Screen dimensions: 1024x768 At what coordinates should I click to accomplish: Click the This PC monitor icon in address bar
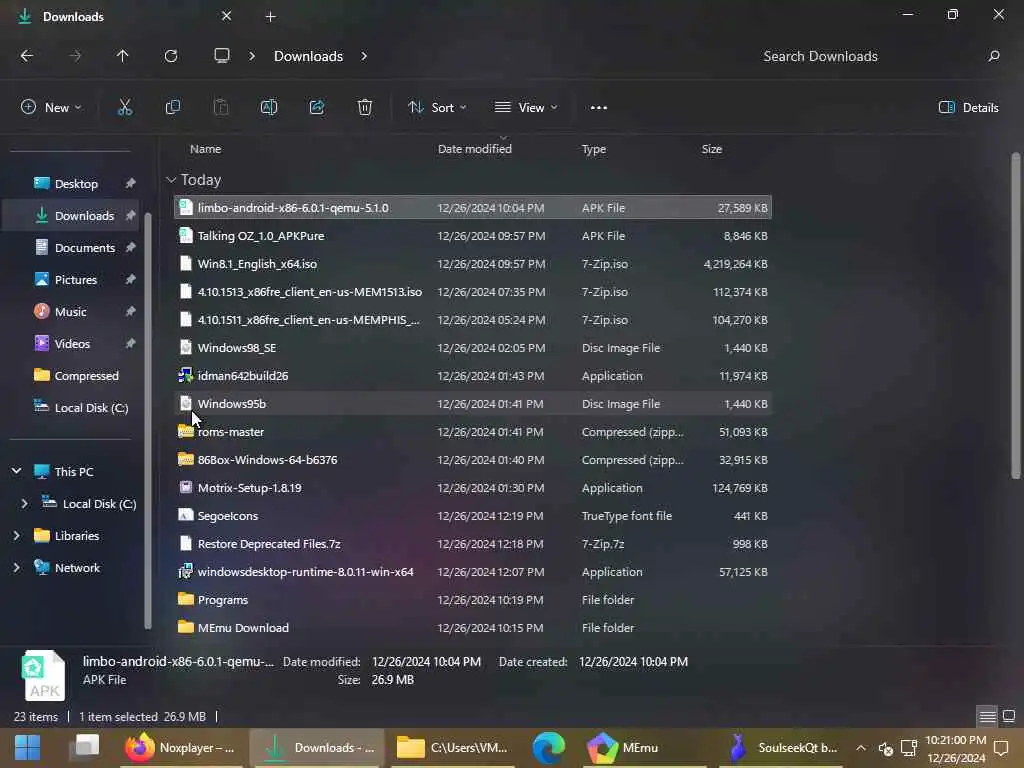pos(222,56)
